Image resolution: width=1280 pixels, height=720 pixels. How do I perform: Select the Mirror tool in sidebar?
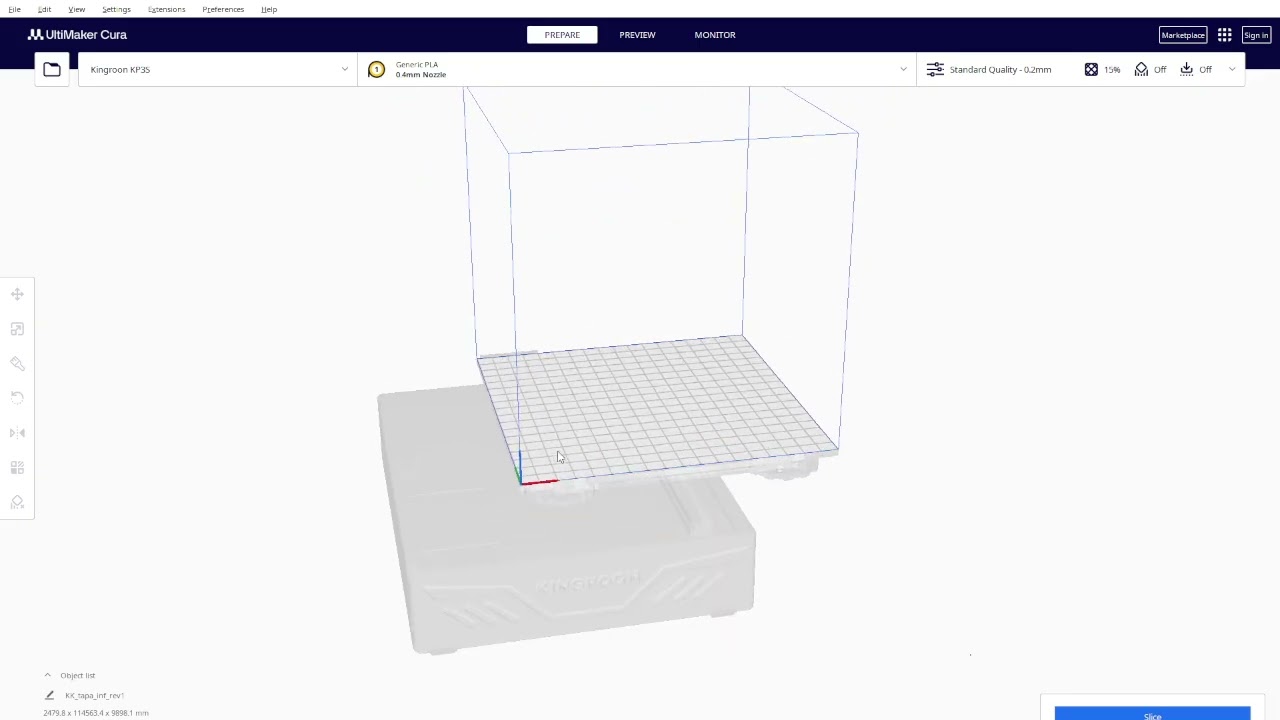coord(17,433)
